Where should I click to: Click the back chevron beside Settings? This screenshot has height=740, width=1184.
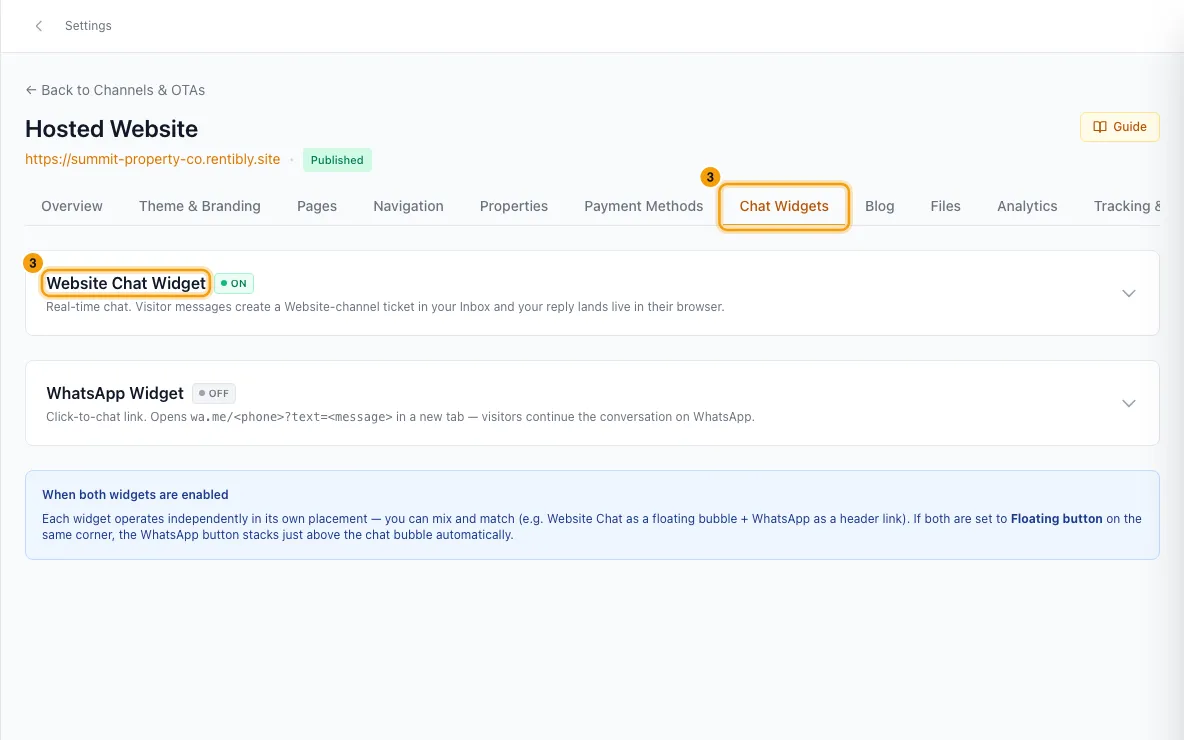pos(39,26)
